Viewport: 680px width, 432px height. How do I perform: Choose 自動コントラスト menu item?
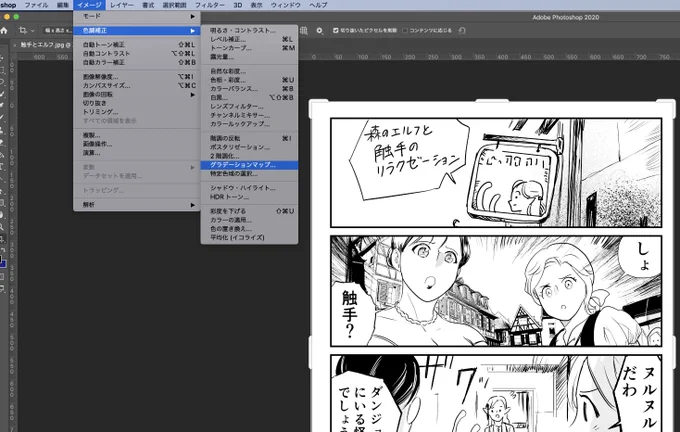[137, 53]
